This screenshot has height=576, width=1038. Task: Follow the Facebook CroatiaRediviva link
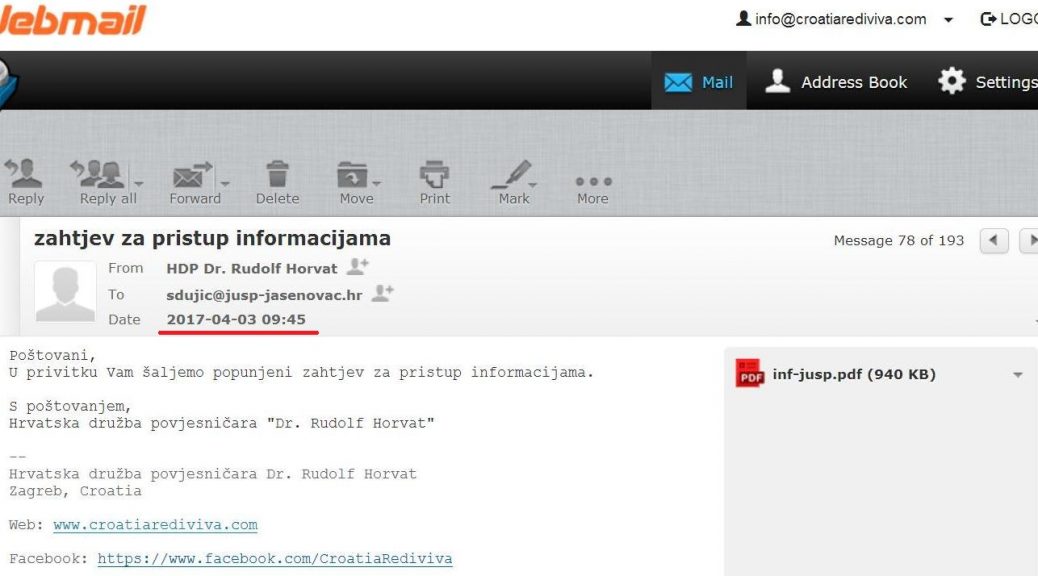[x=274, y=559]
